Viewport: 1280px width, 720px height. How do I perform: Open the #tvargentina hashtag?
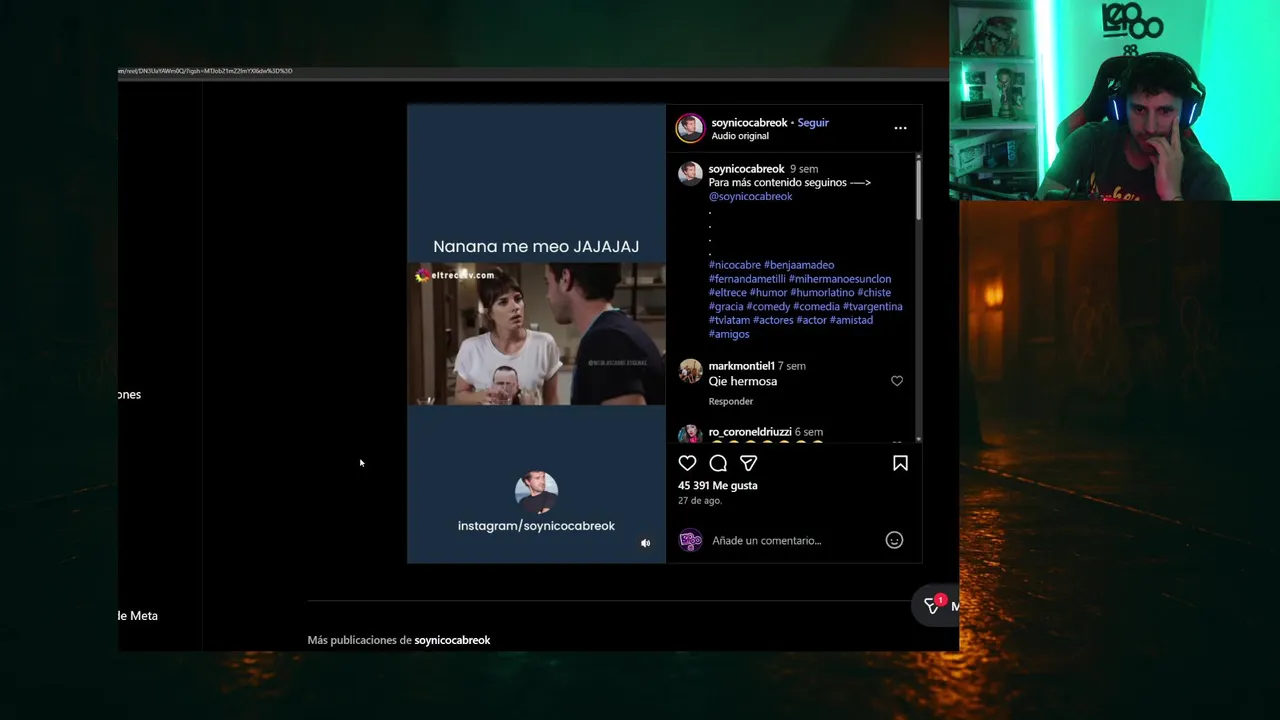click(873, 306)
